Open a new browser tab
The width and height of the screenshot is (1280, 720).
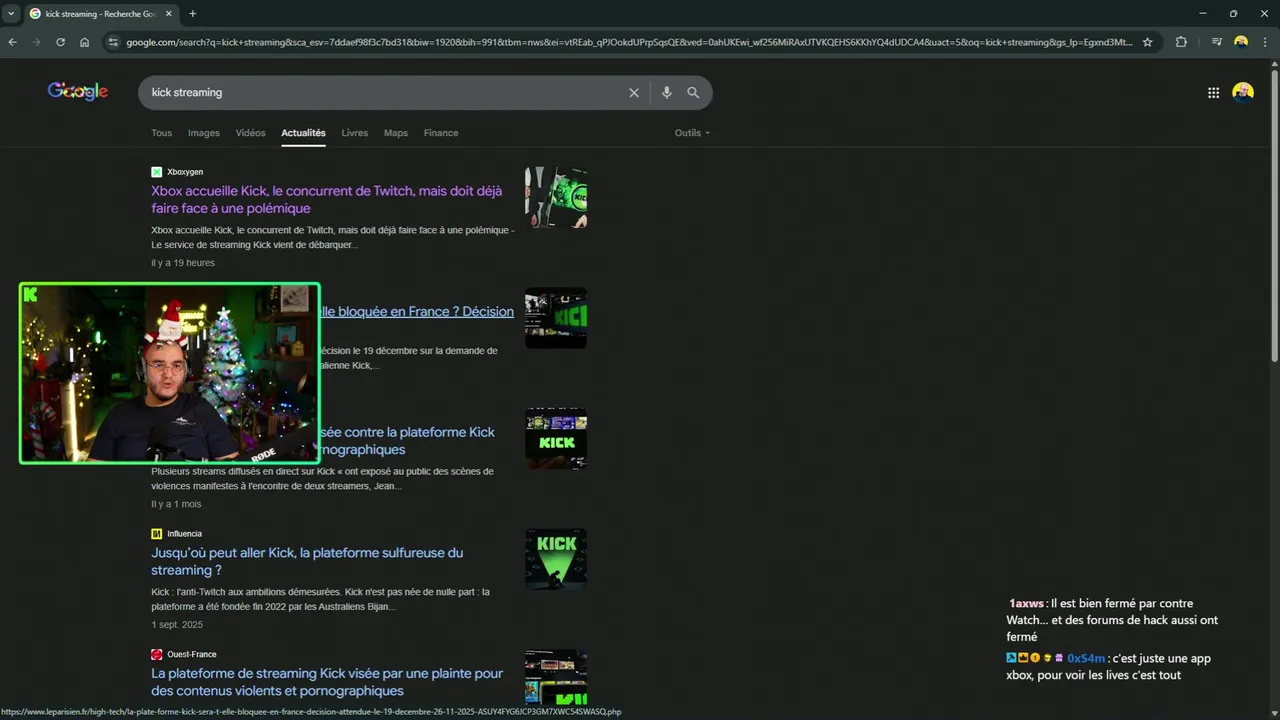[192, 14]
